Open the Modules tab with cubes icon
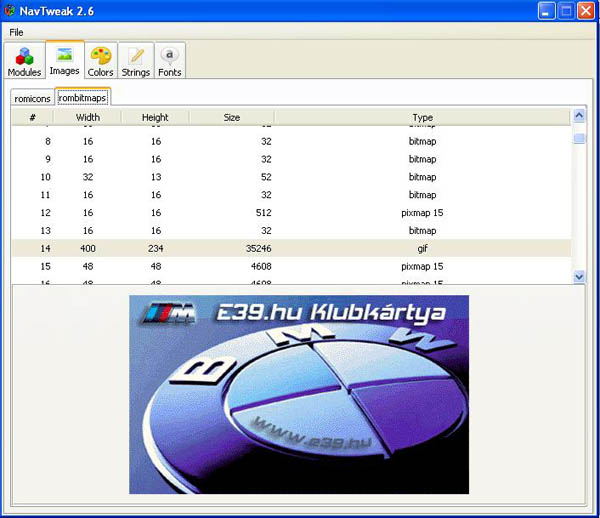 [x=24, y=60]
